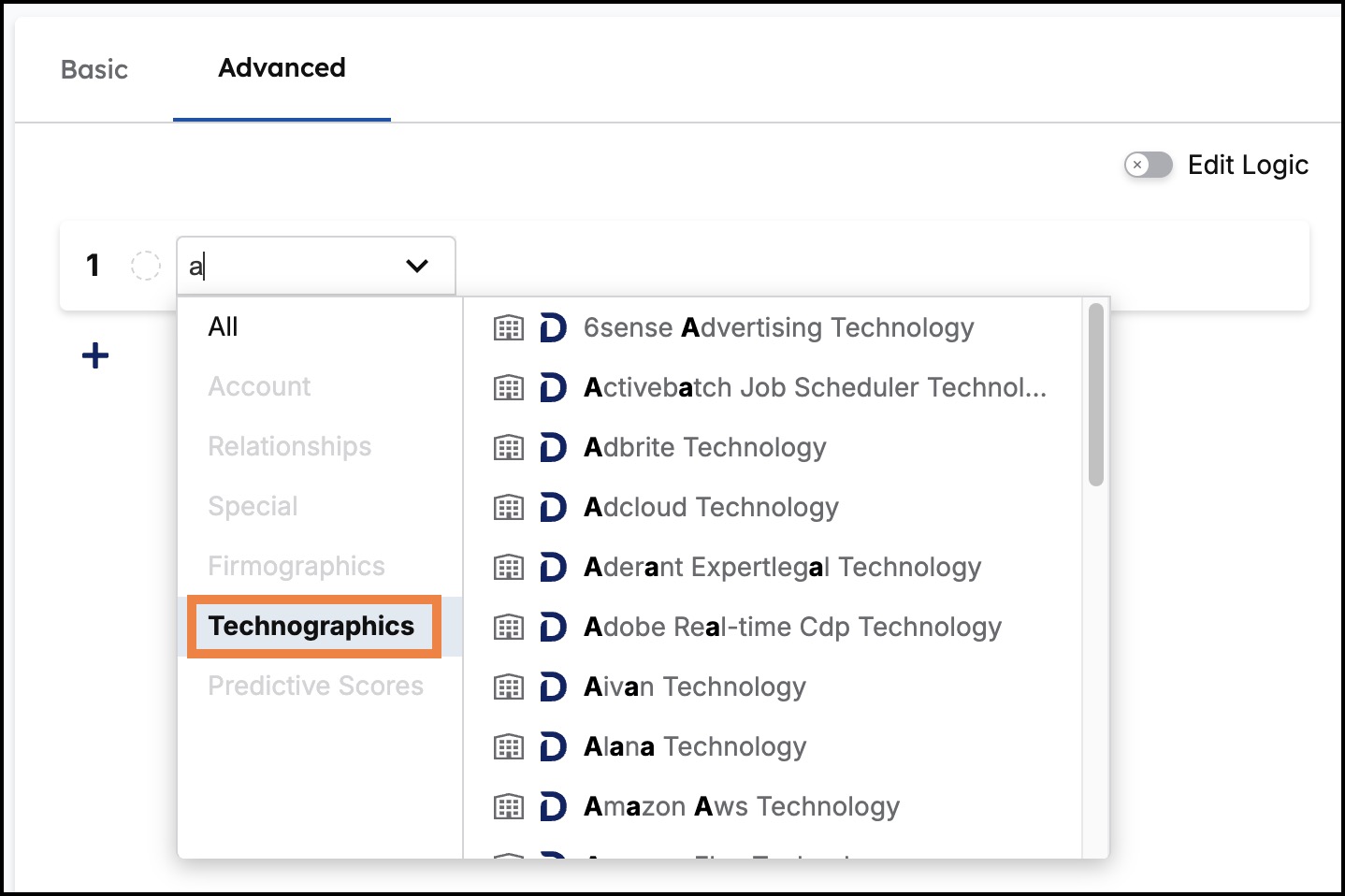Click the D logo beside Adobe Real-time Cdp
Viewport: 1345px width, 896px height.
pyautogui.click(x=553, y=627)
